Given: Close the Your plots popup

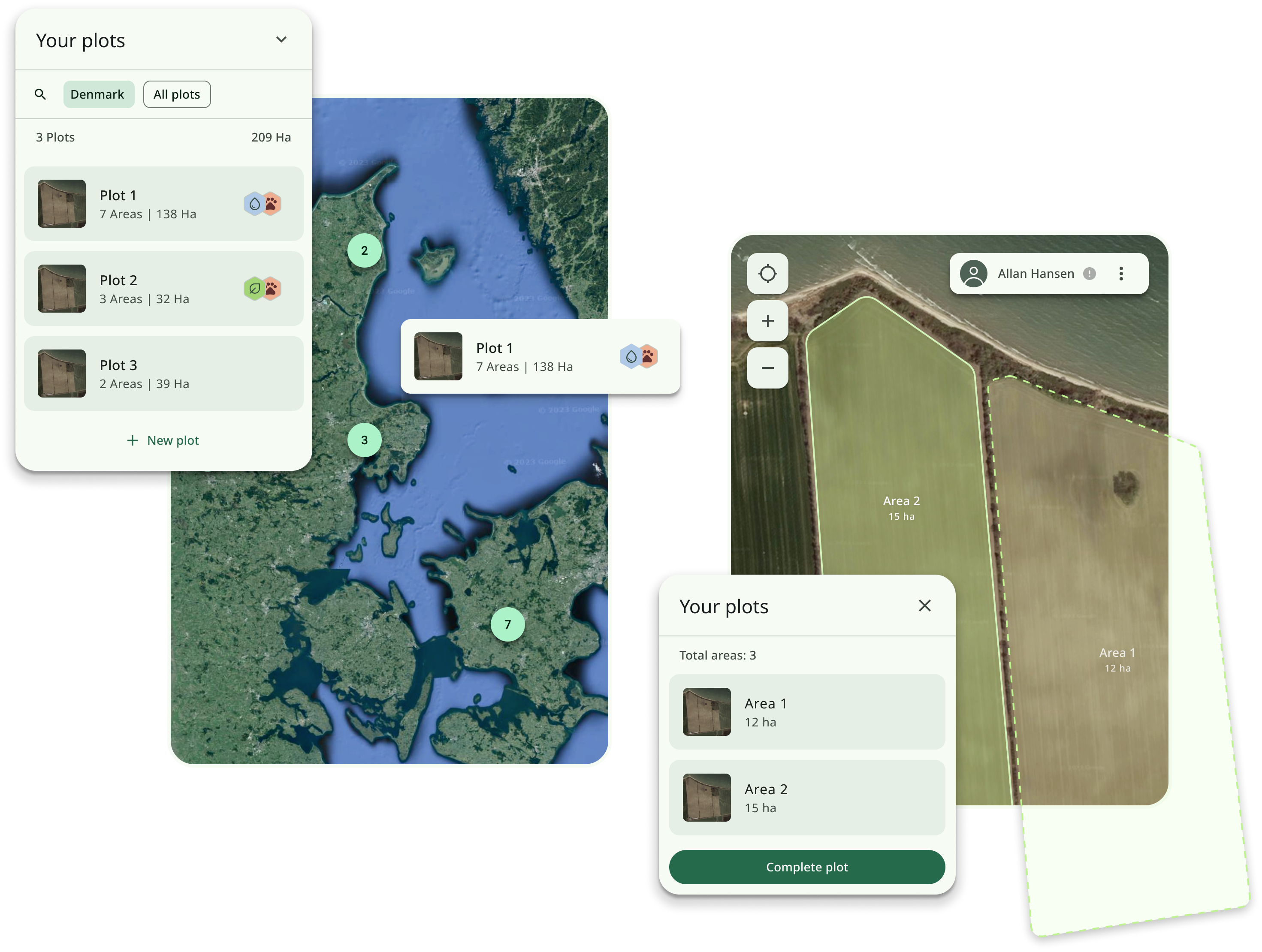Looking at the screenshot, I should point(924,604).
